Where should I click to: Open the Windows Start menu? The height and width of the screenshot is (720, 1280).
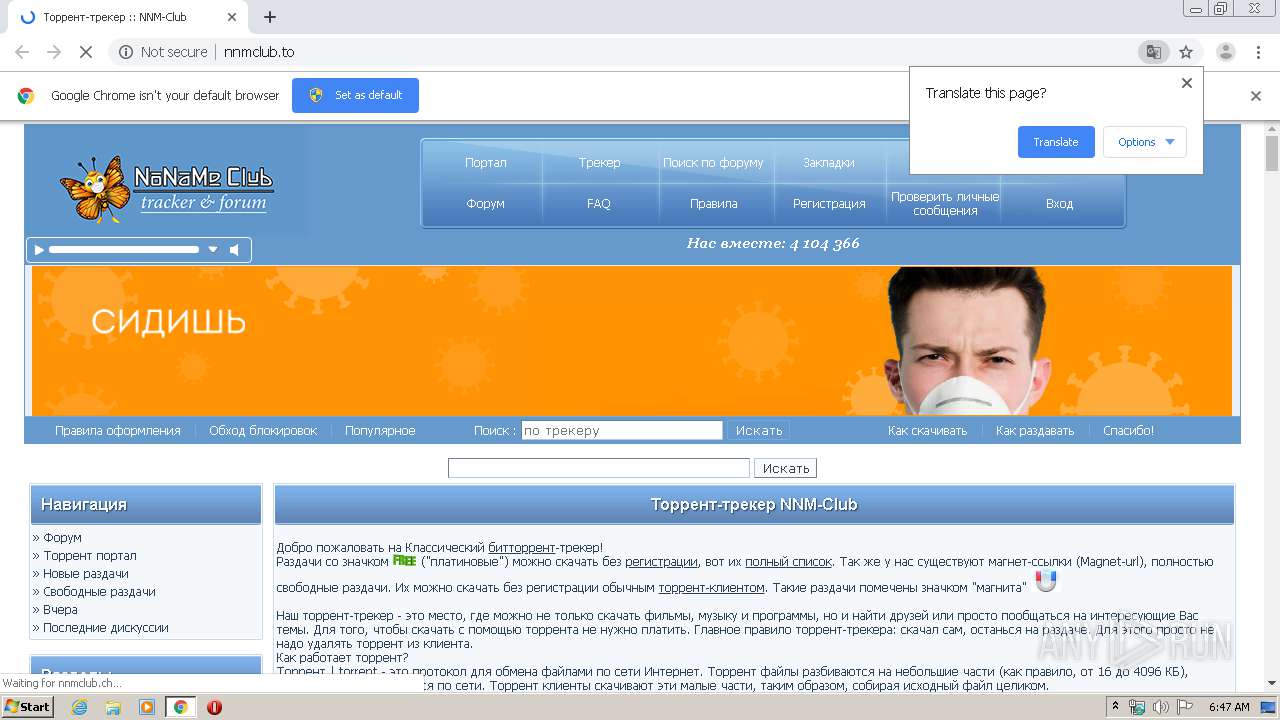(28, 707)
